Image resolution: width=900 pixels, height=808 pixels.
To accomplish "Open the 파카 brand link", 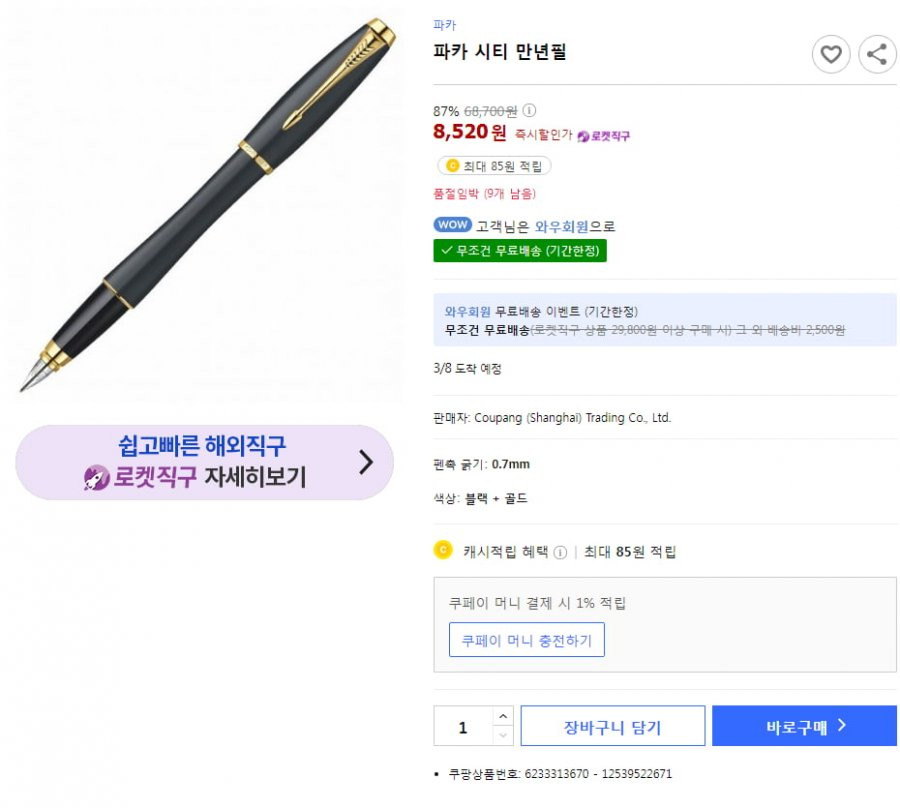I will 444,25.
